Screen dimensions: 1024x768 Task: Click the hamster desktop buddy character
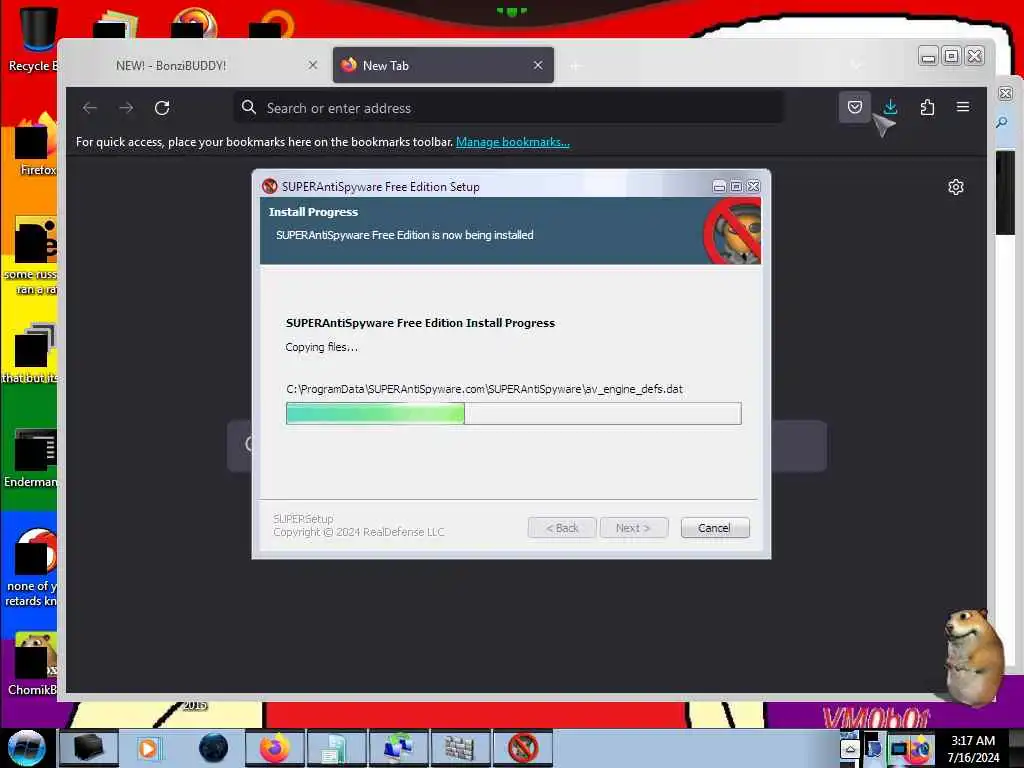point(974,656)
